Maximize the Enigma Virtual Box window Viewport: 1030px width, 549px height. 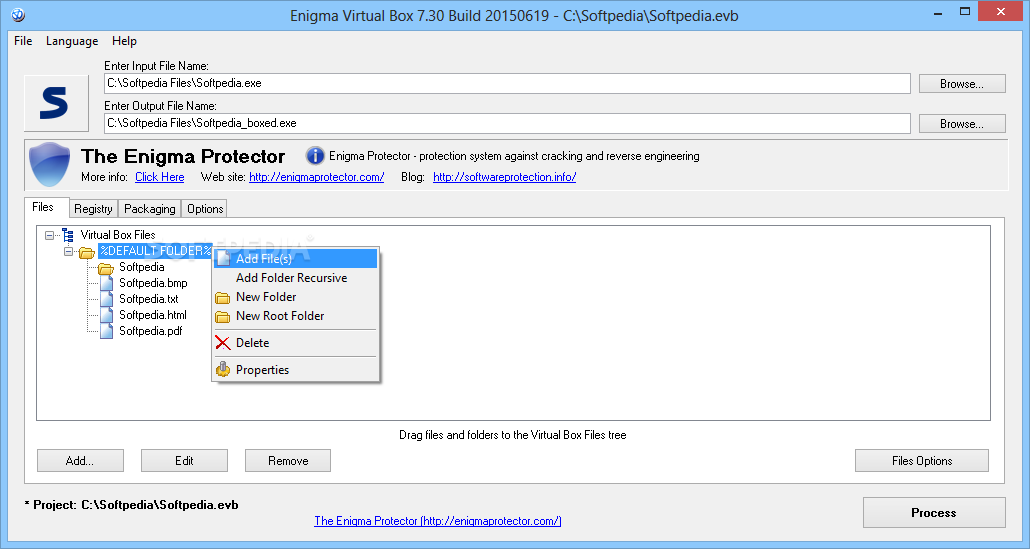pyautogui.click(x=965, y=11)
